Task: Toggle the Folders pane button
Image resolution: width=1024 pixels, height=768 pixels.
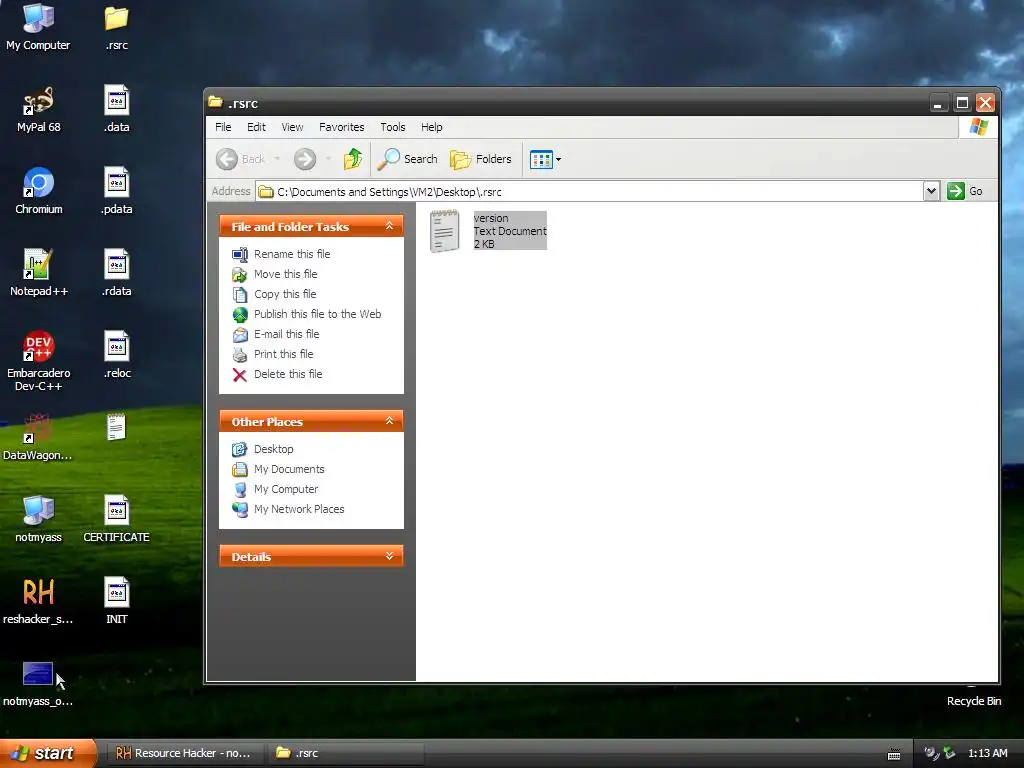Action: (481, 159)
